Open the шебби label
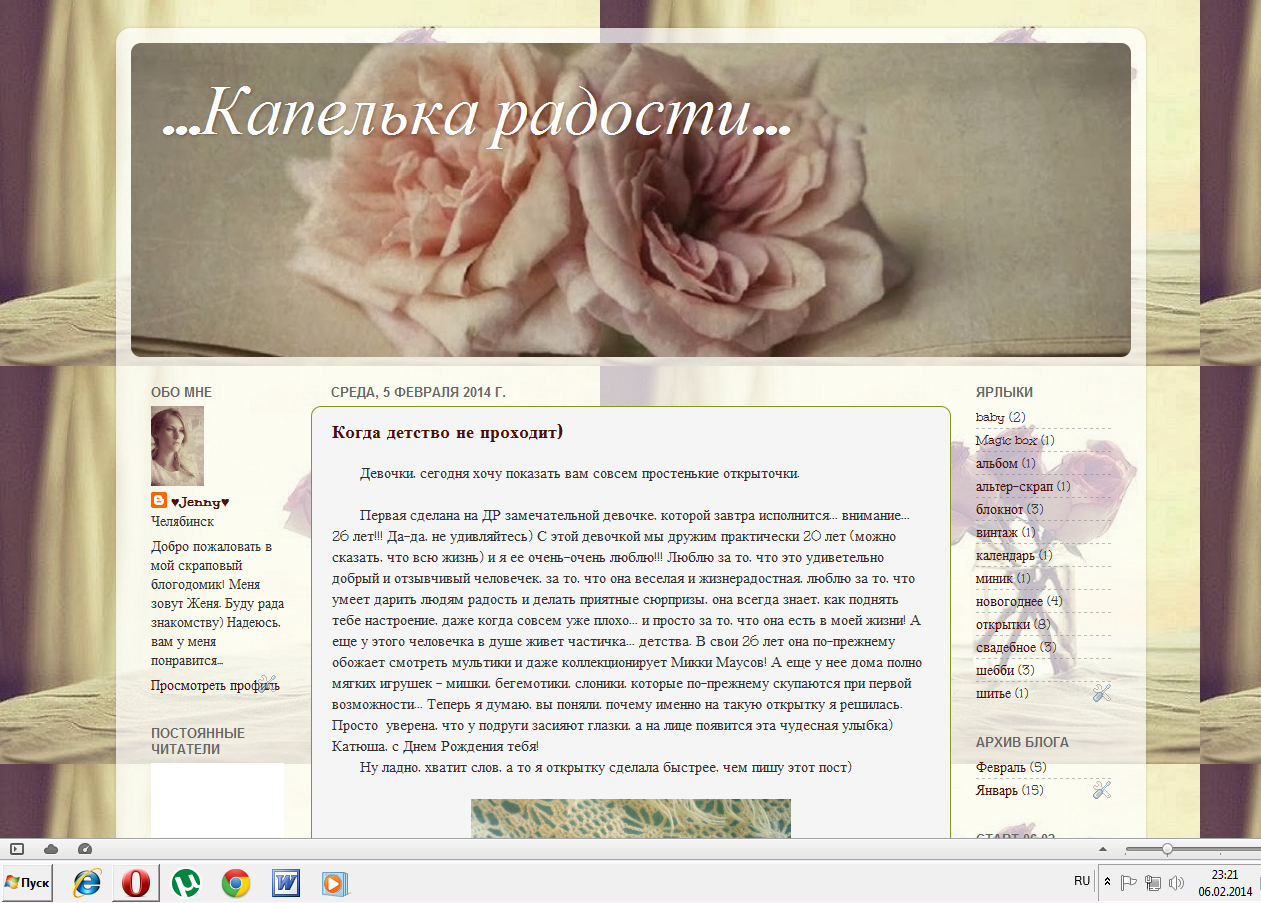Image resolution: width=1261 pixels, height=903 pixels. click(x=993, y=670)
